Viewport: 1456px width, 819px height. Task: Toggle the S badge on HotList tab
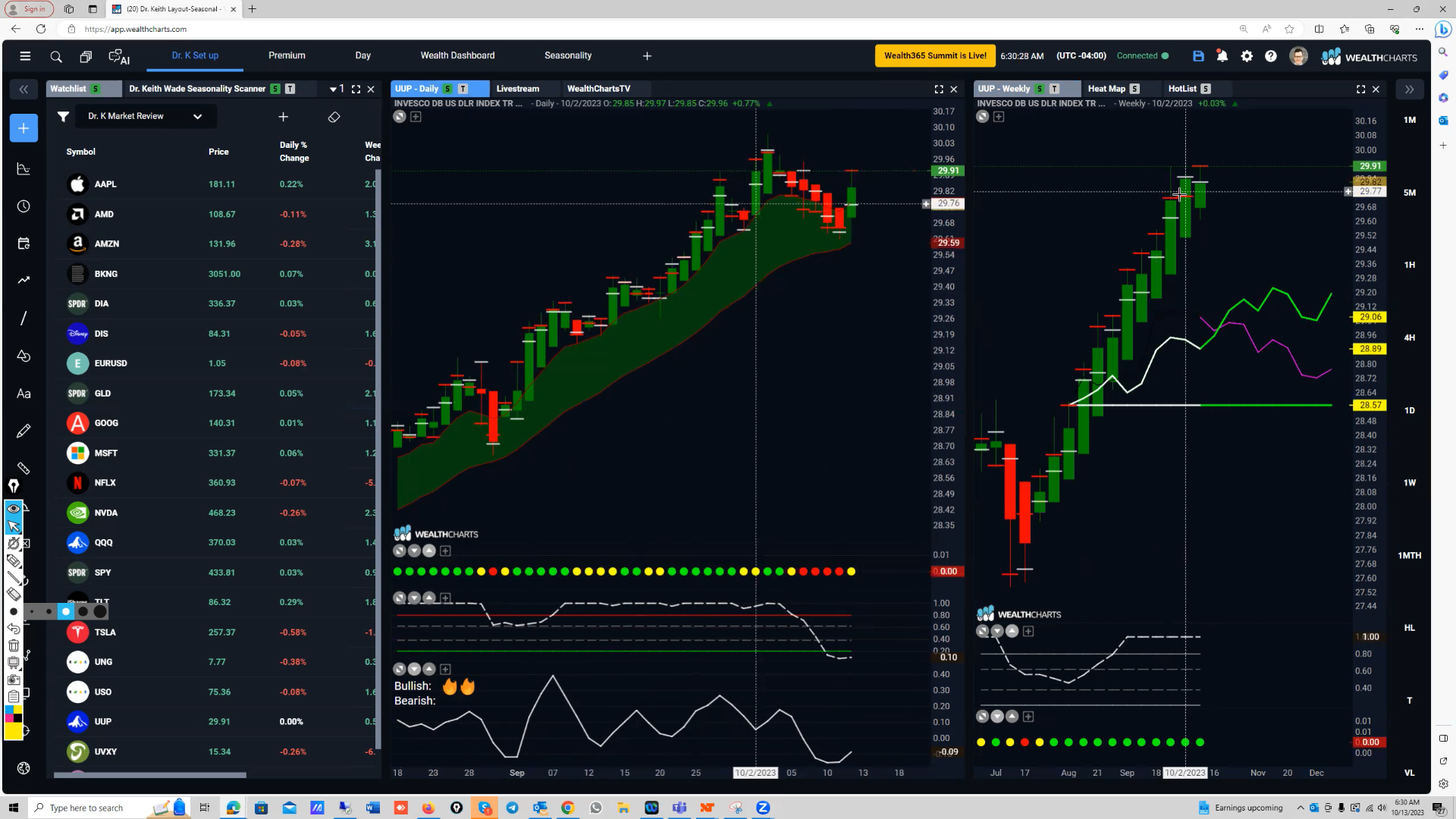(1206, 89)
